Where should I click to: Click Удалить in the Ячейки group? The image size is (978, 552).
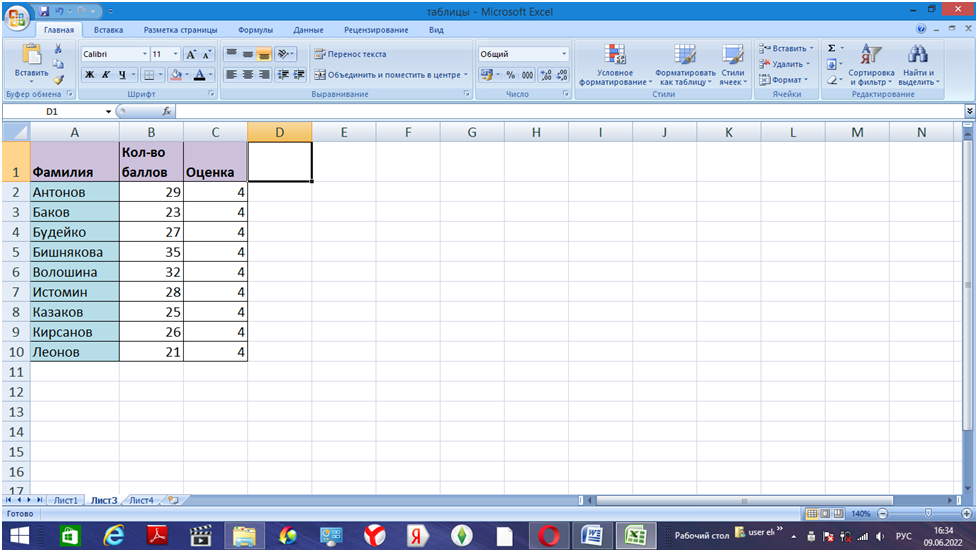coord(784,64)
